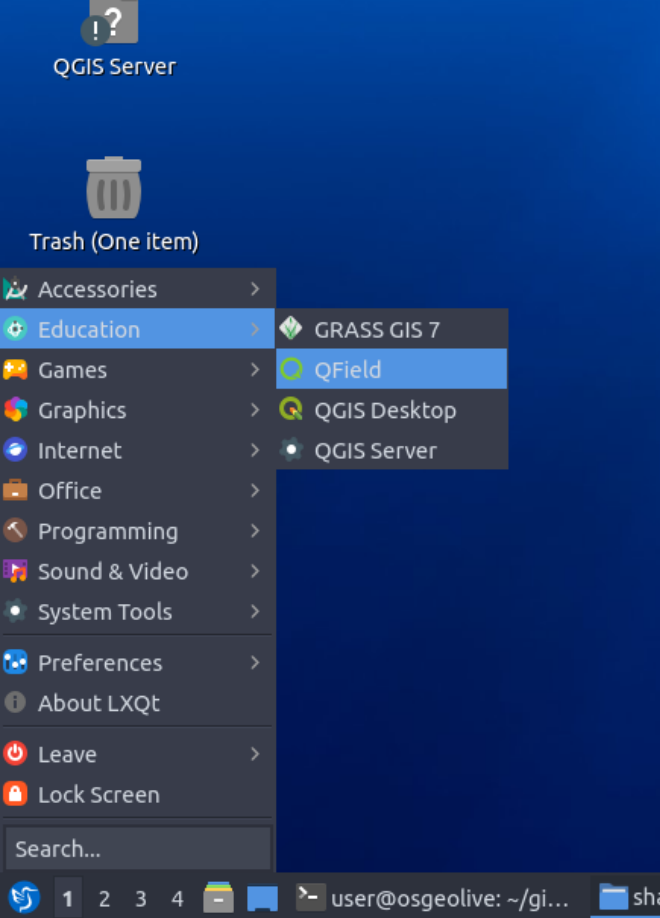
Task: Click the Preferences icon
Action: click(x=15, y=662)
